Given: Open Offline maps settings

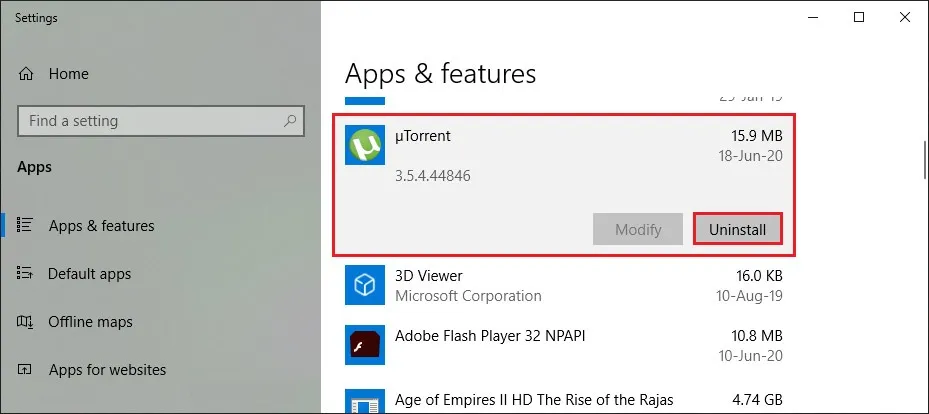Looking at the screenshot, I should 90,322.
